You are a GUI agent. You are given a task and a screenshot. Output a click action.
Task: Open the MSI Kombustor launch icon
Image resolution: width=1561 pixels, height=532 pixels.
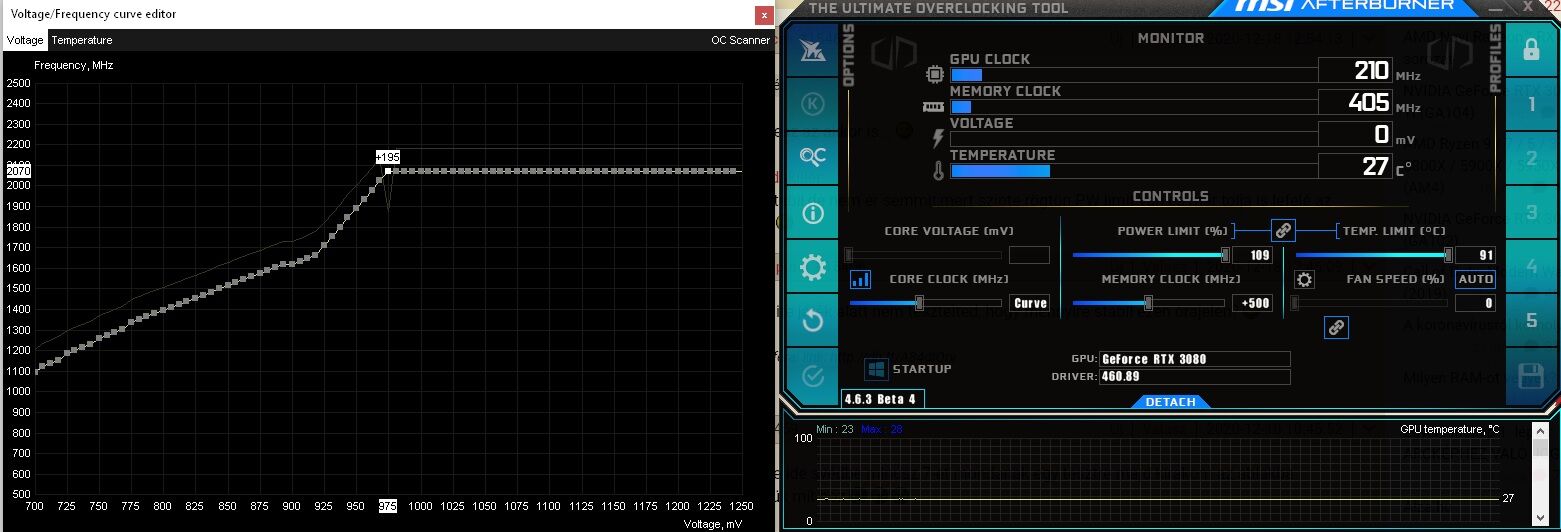click(813, 50)
